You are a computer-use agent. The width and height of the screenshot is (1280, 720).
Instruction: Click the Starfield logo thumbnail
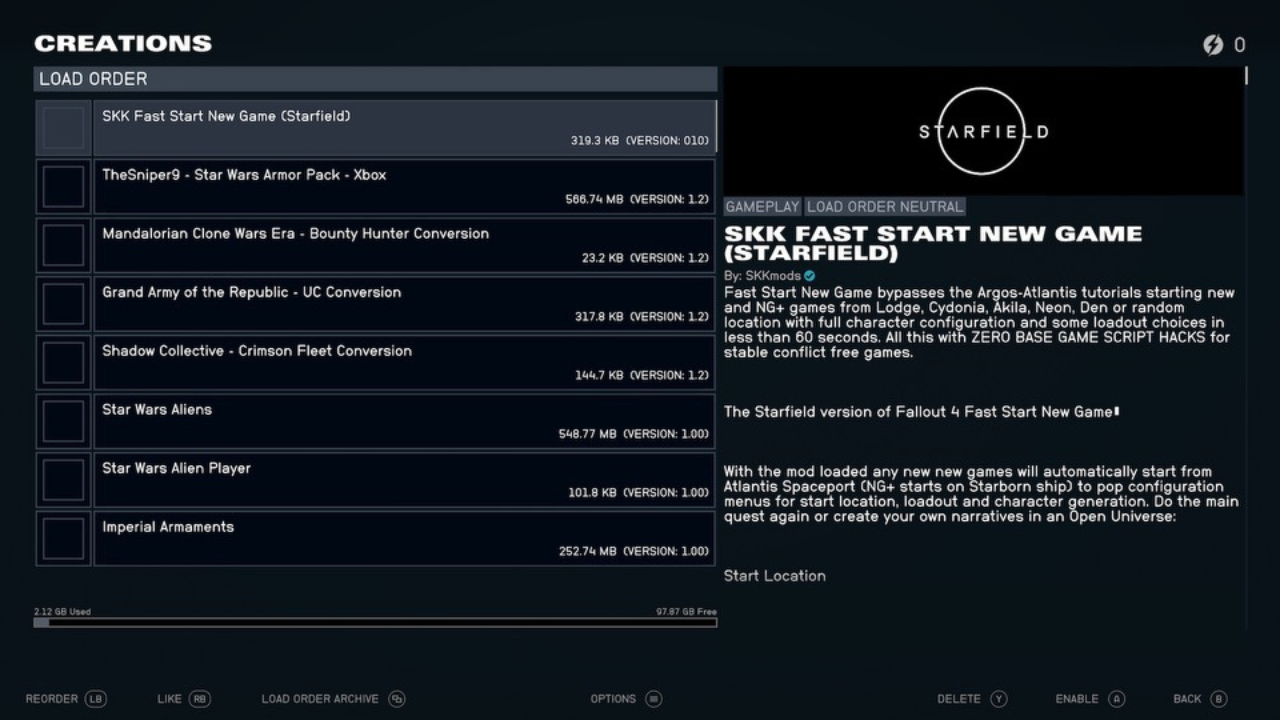click(982, 131)
